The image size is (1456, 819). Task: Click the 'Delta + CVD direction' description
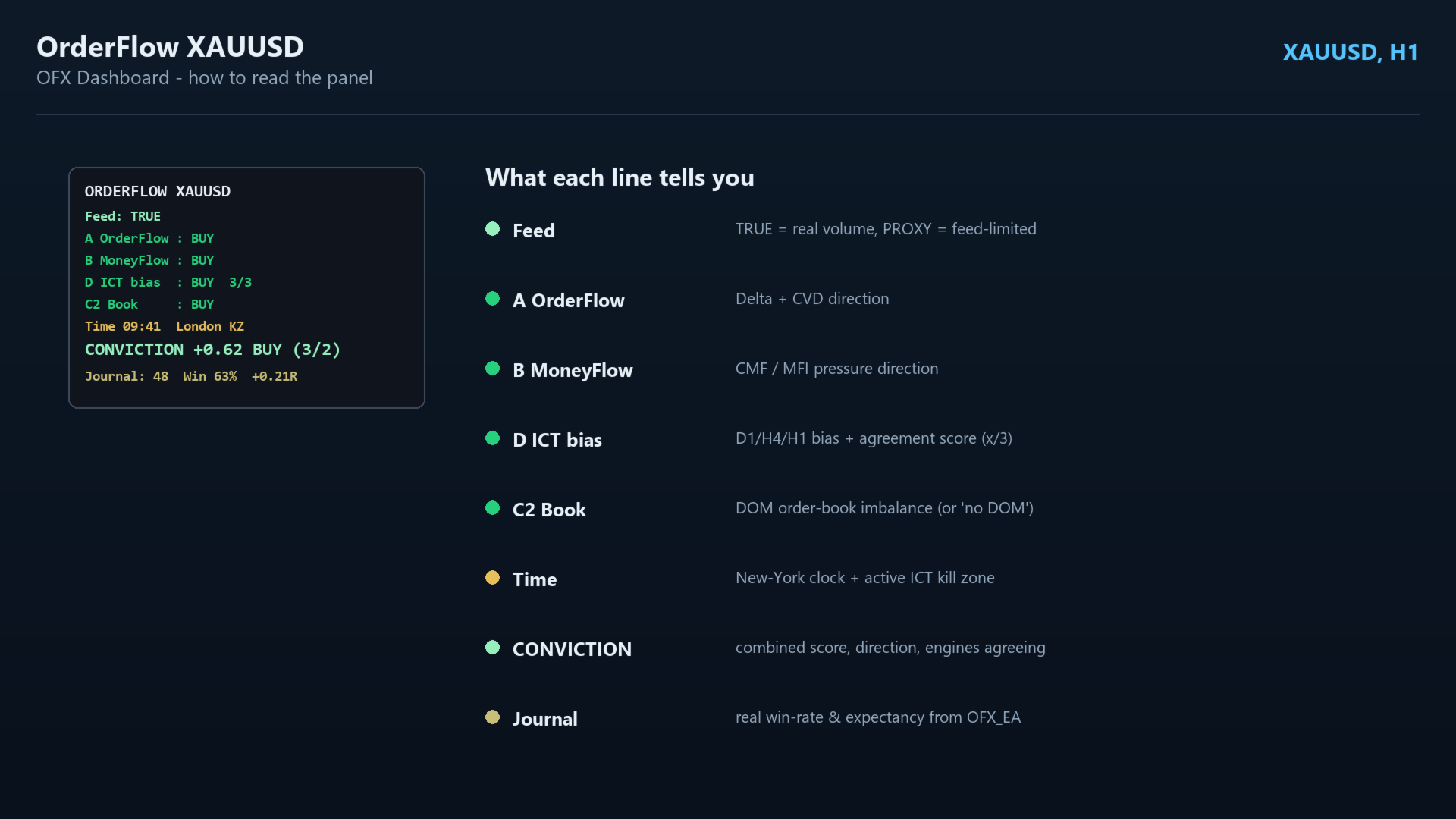coord(812,299)
